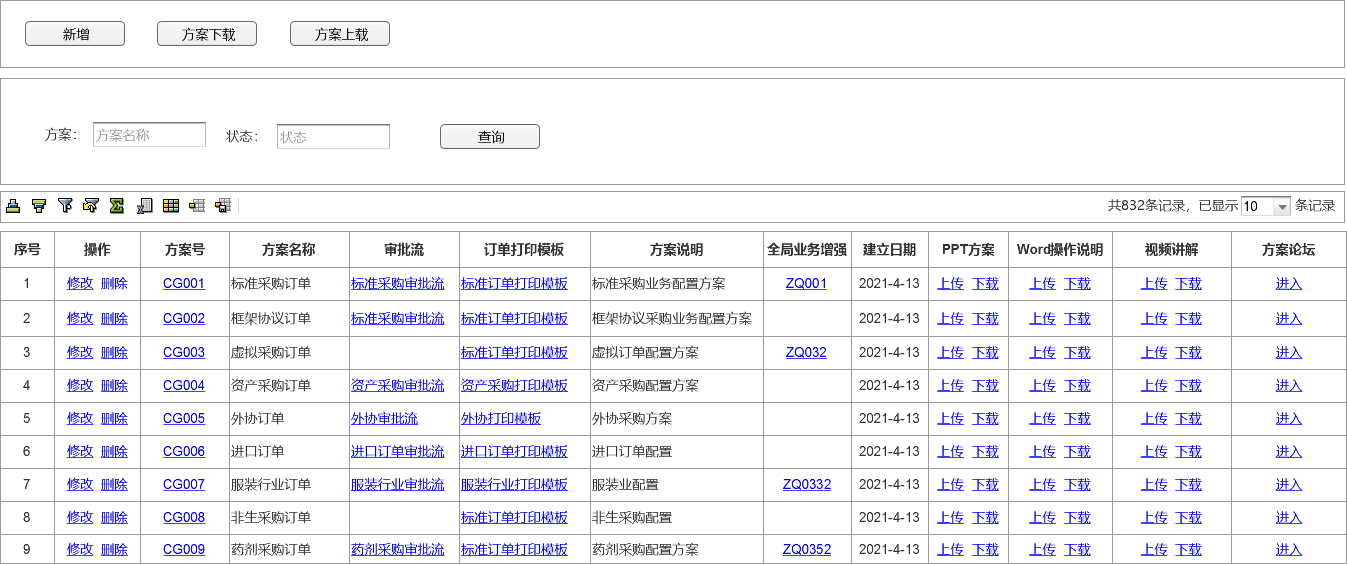Click 视频讲解 上传 in the CG007 row
The height and width of the screenshot is (564, 1347).
(x=1154, y=485)
